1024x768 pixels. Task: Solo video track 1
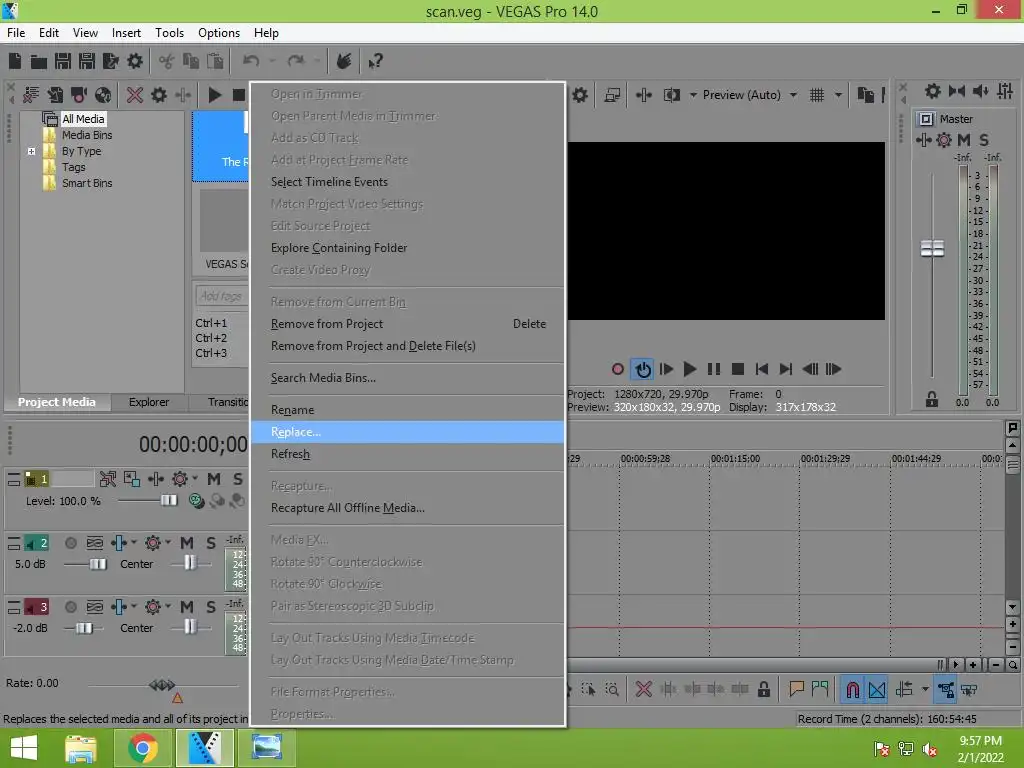(x=238, y=479)
